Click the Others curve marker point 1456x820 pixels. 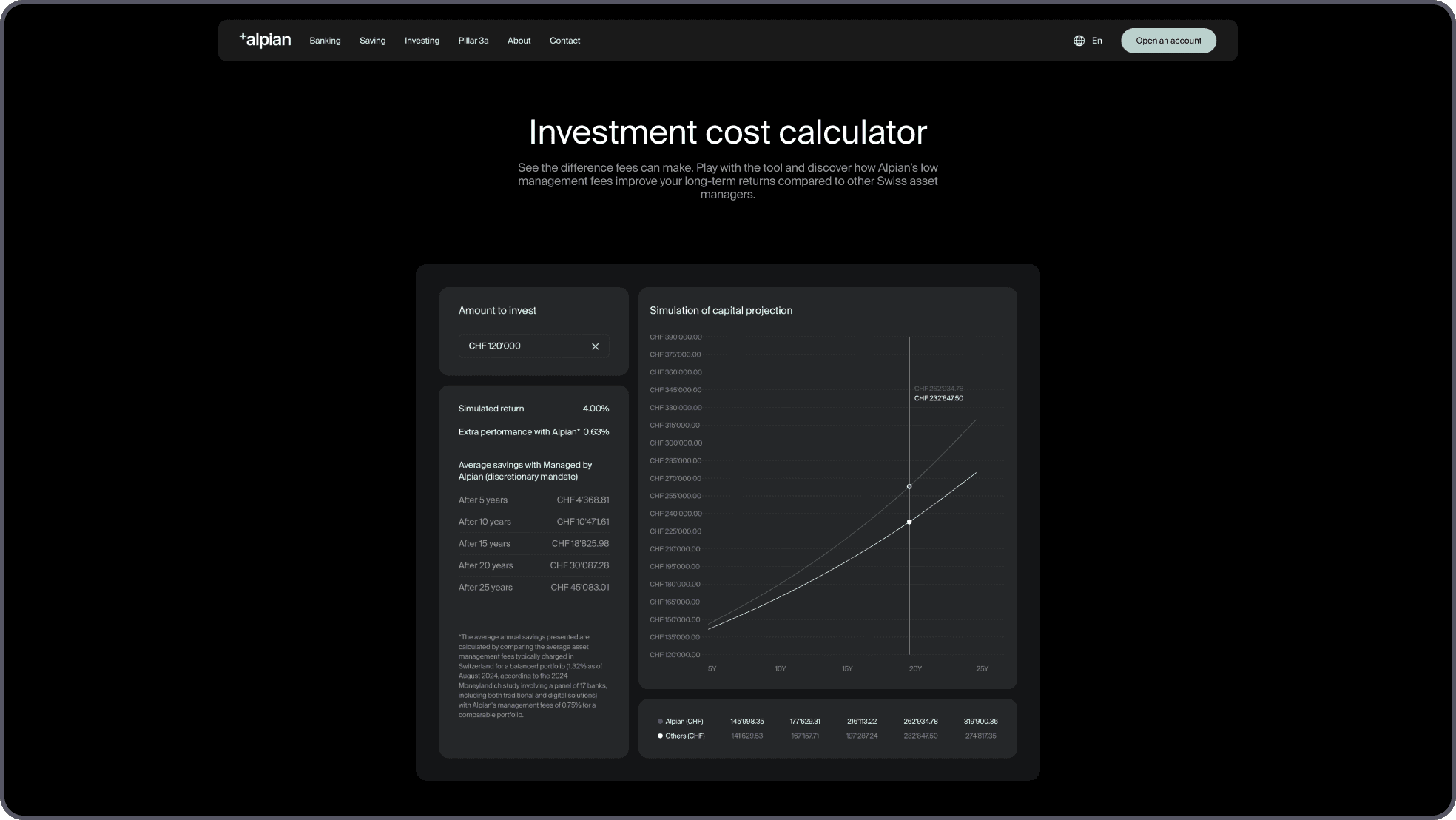[x=909, y=522]
